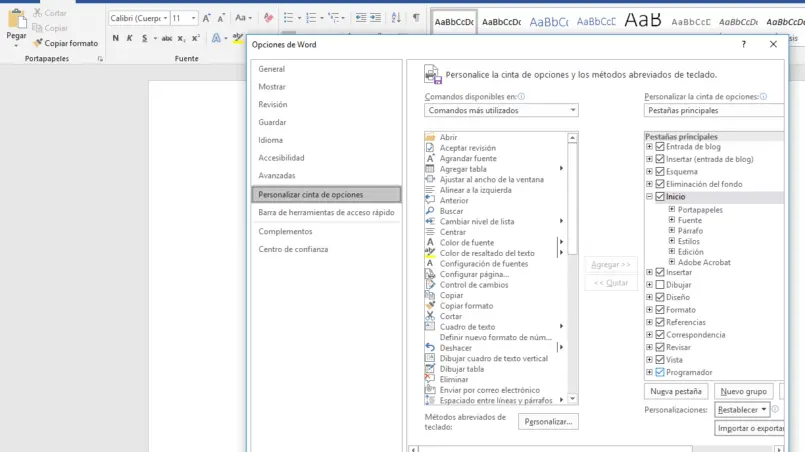
Task: Click Importar o exportar button
Action: pos(750,428)
